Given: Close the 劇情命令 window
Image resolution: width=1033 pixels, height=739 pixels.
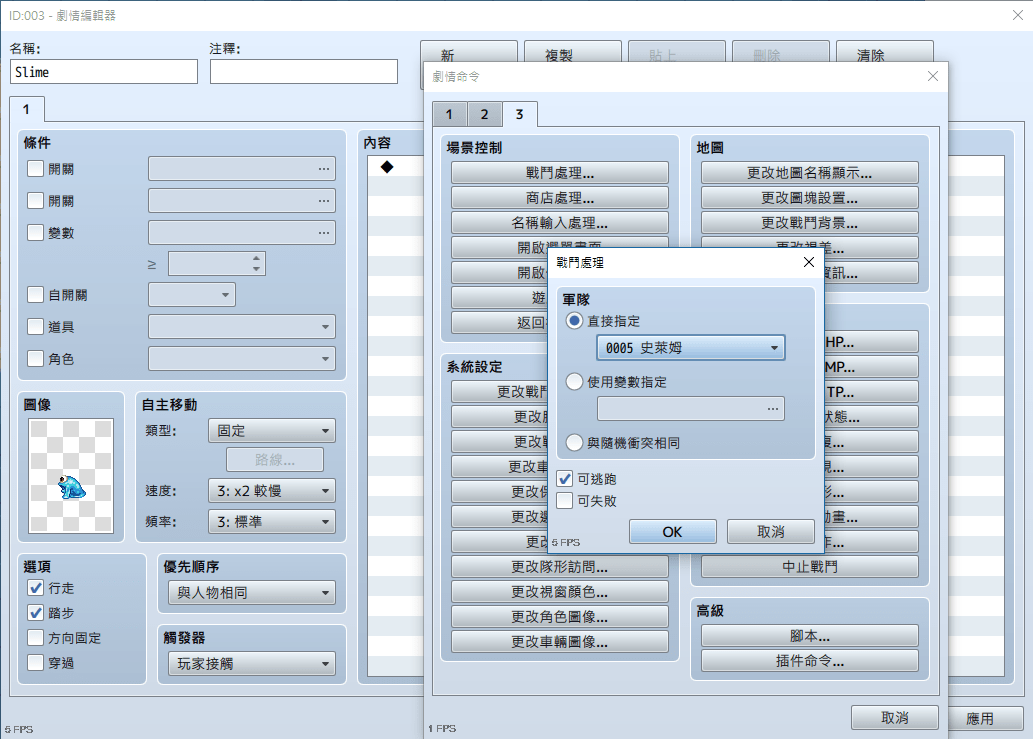Looking at the screenshot, I should (x=932, y=76).
